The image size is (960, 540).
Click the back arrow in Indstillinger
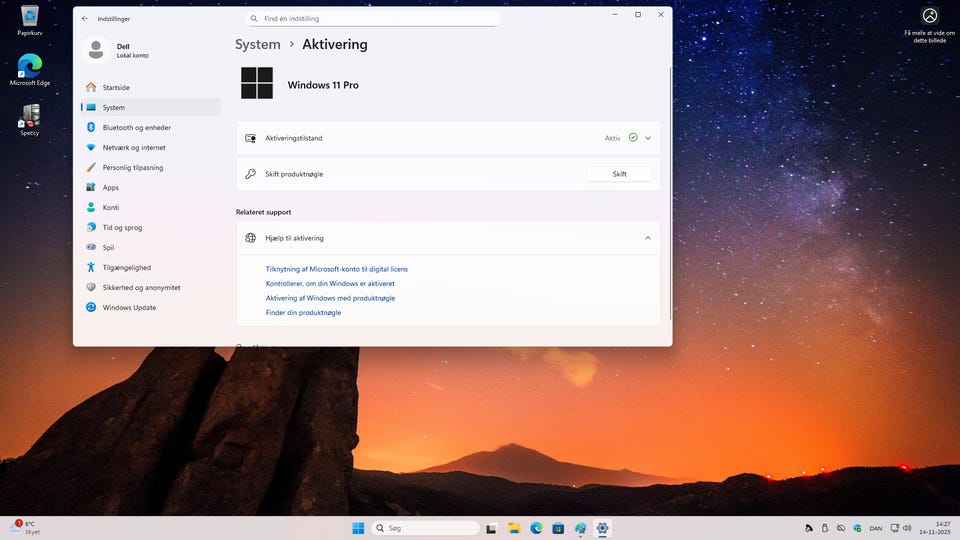point(85,19)
